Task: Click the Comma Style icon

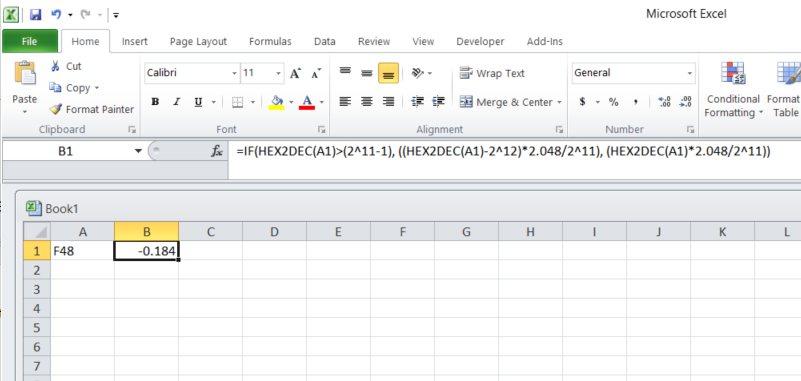Action: pos(635,102)
